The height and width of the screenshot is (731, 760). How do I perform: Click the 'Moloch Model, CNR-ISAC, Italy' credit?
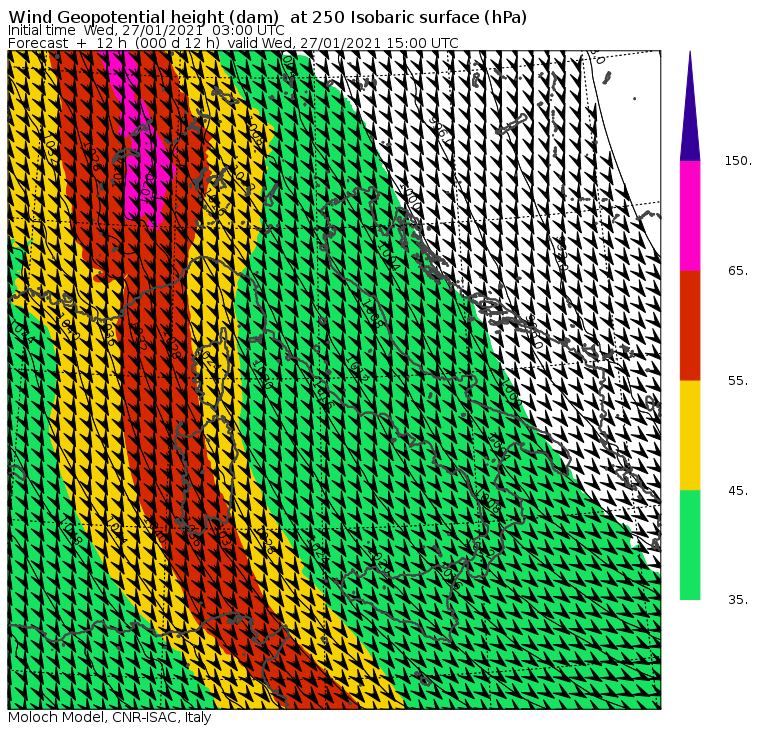(x=110, y=717)
